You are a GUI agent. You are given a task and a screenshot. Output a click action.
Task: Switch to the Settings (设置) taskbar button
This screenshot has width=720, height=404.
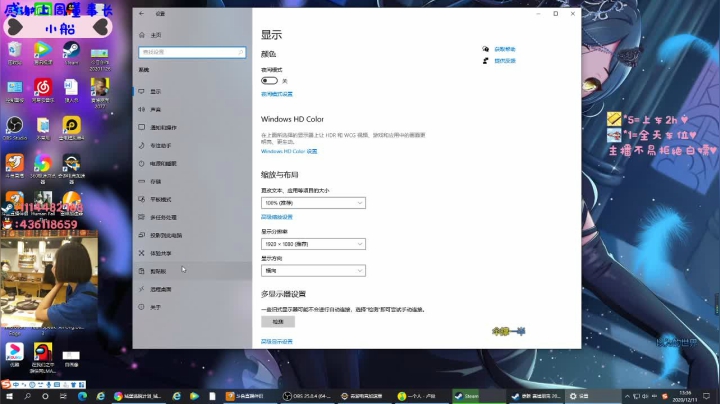click(591, 396)
